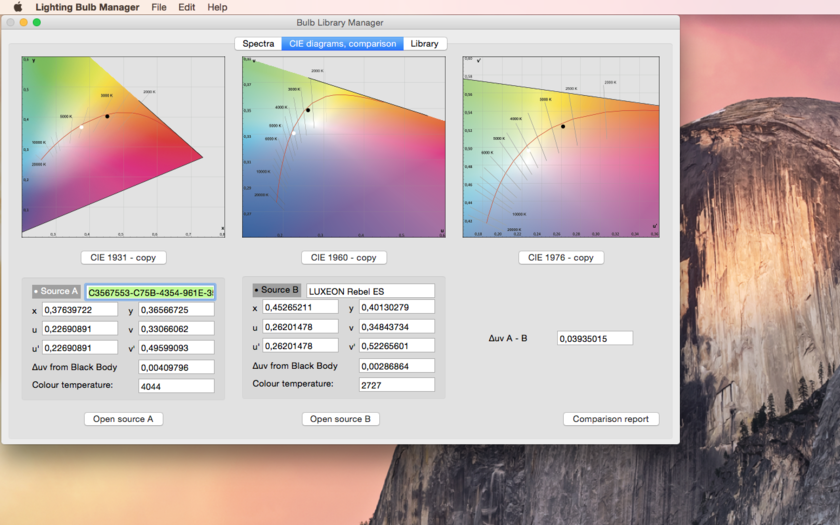Click Open source B button
840x525 pixels.
point(340,419)
